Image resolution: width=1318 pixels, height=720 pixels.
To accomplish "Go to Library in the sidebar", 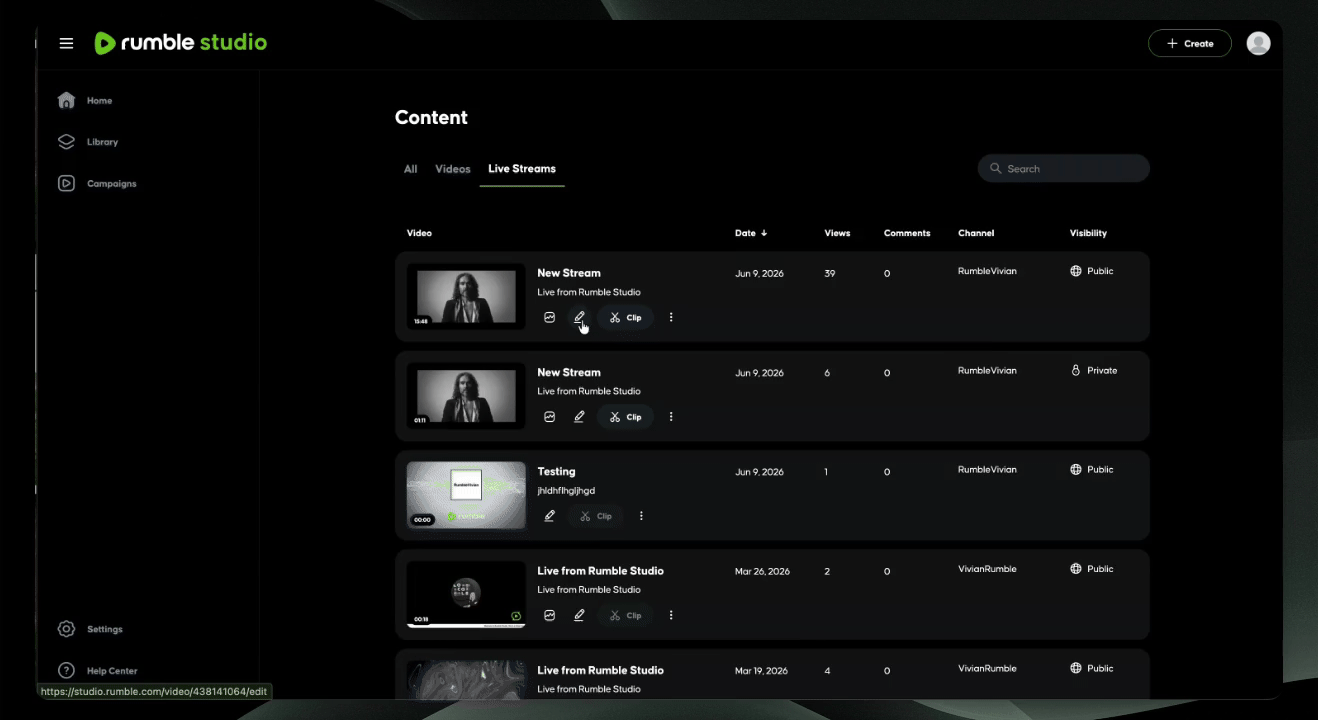I will pyautogui.click(x=89, y=142).
